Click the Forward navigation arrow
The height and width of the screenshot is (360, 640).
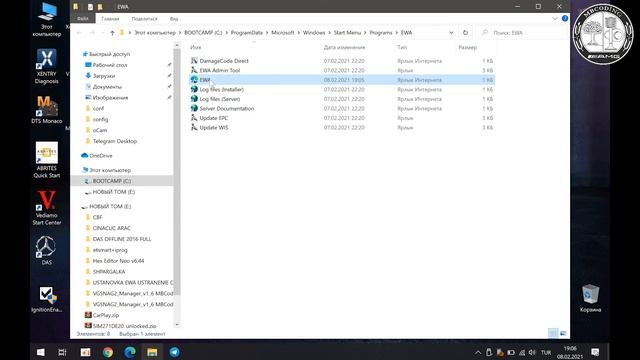pos(92,33)
